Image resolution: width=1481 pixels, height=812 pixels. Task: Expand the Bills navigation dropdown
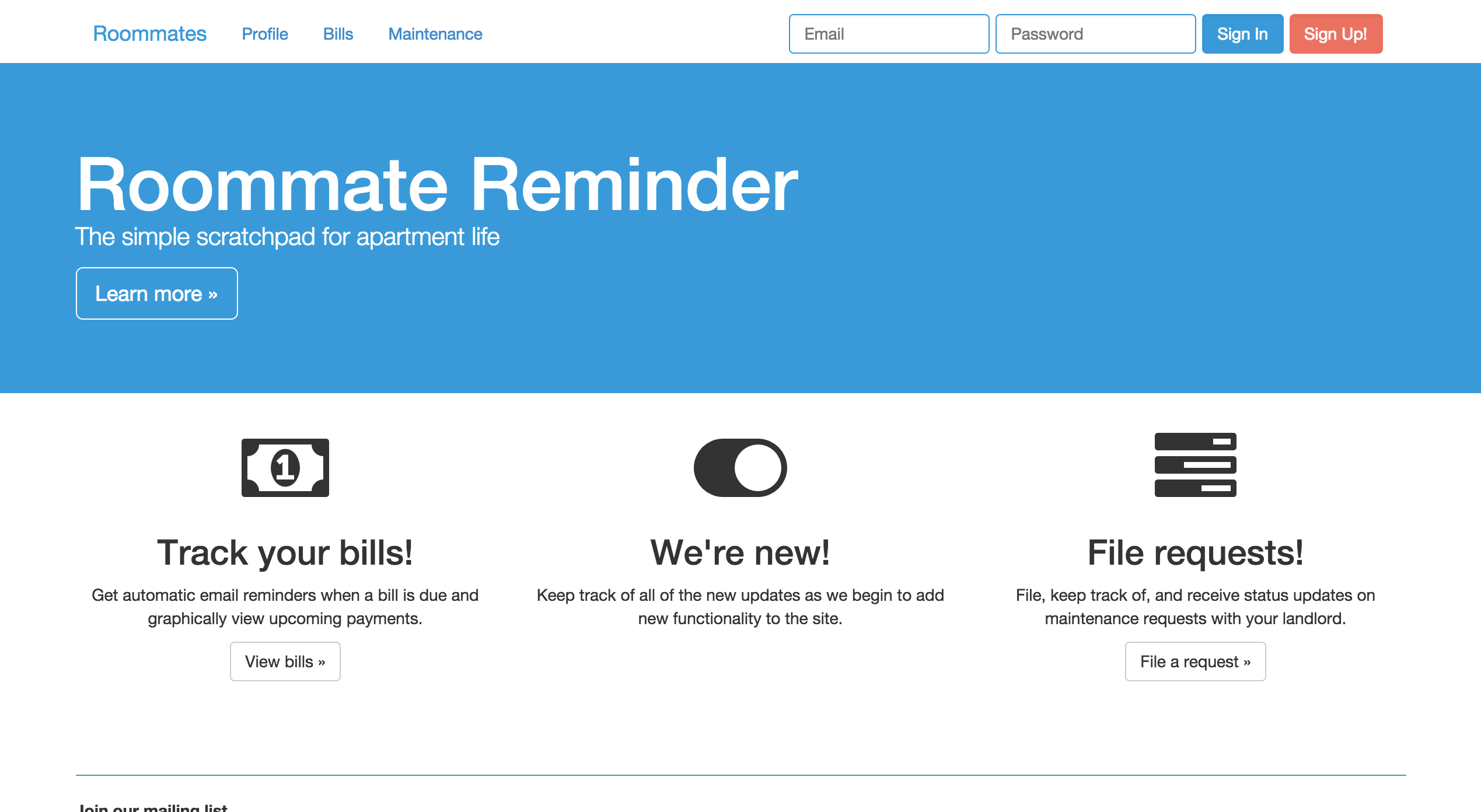(x=337, y=33)
